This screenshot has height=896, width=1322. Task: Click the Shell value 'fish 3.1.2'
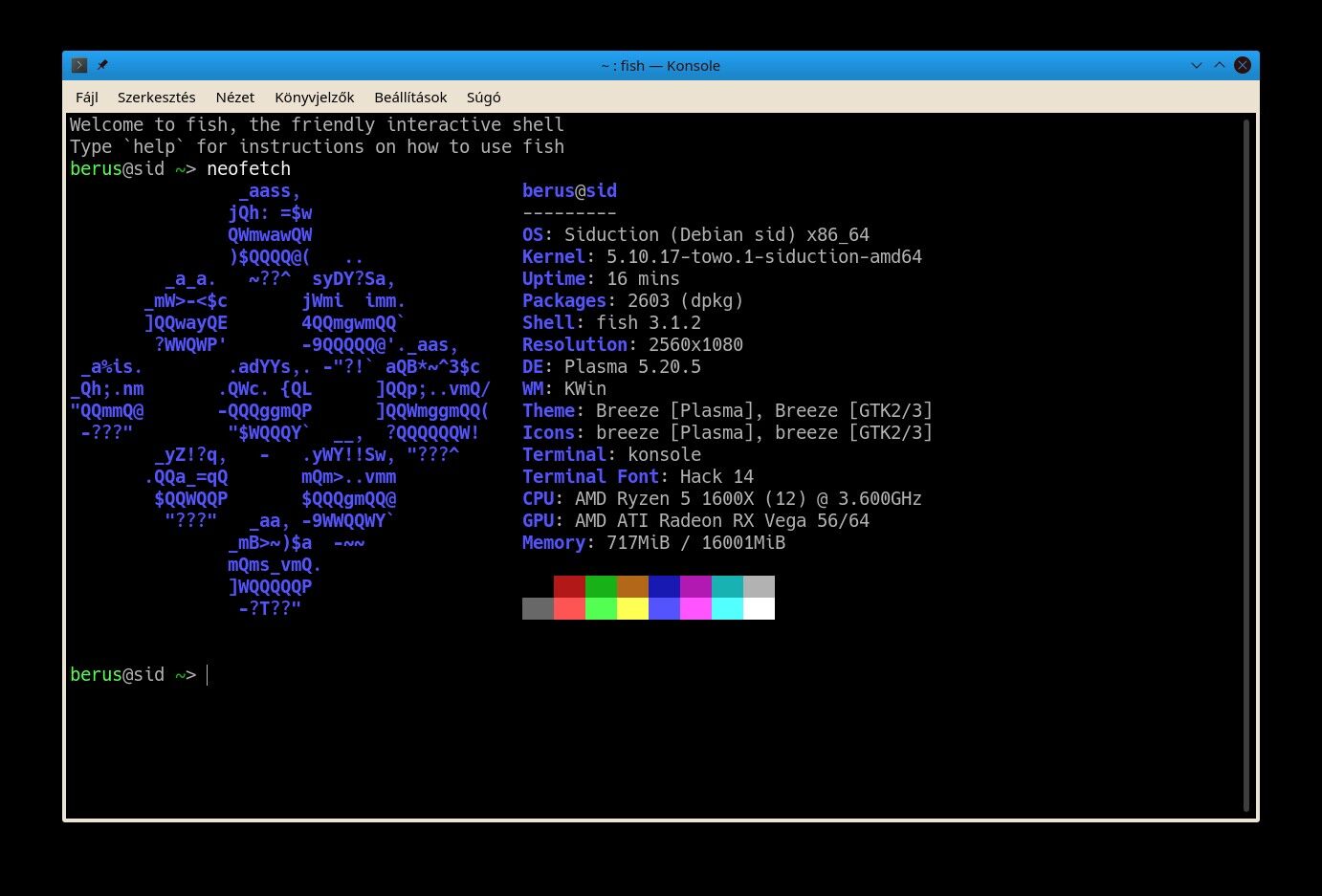[x=649, y=322]
